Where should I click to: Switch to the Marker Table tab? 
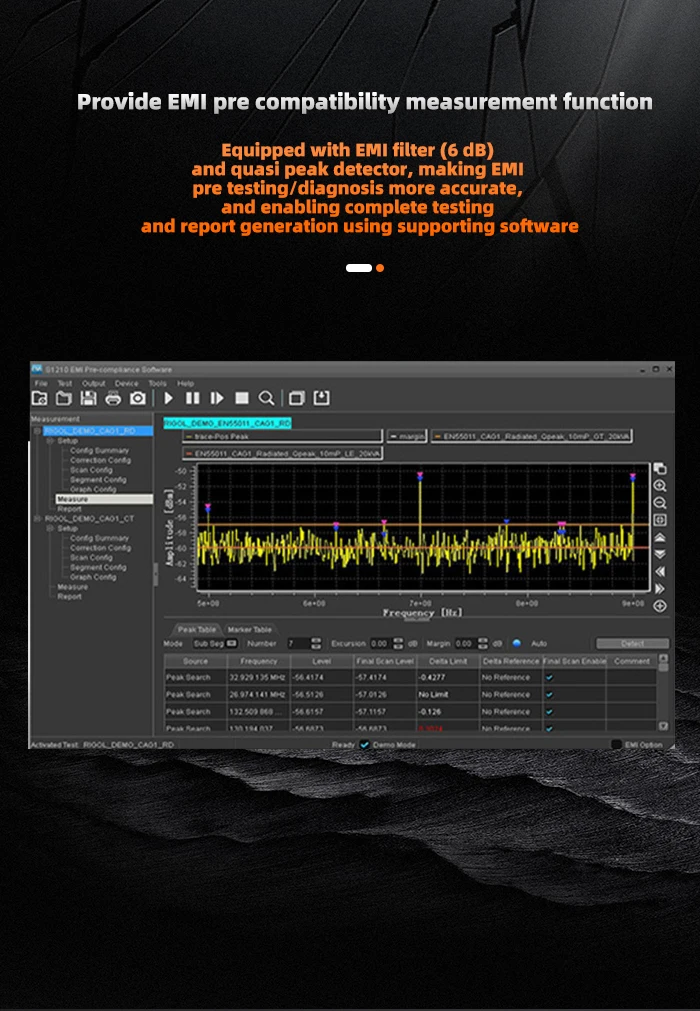point(249,630)
